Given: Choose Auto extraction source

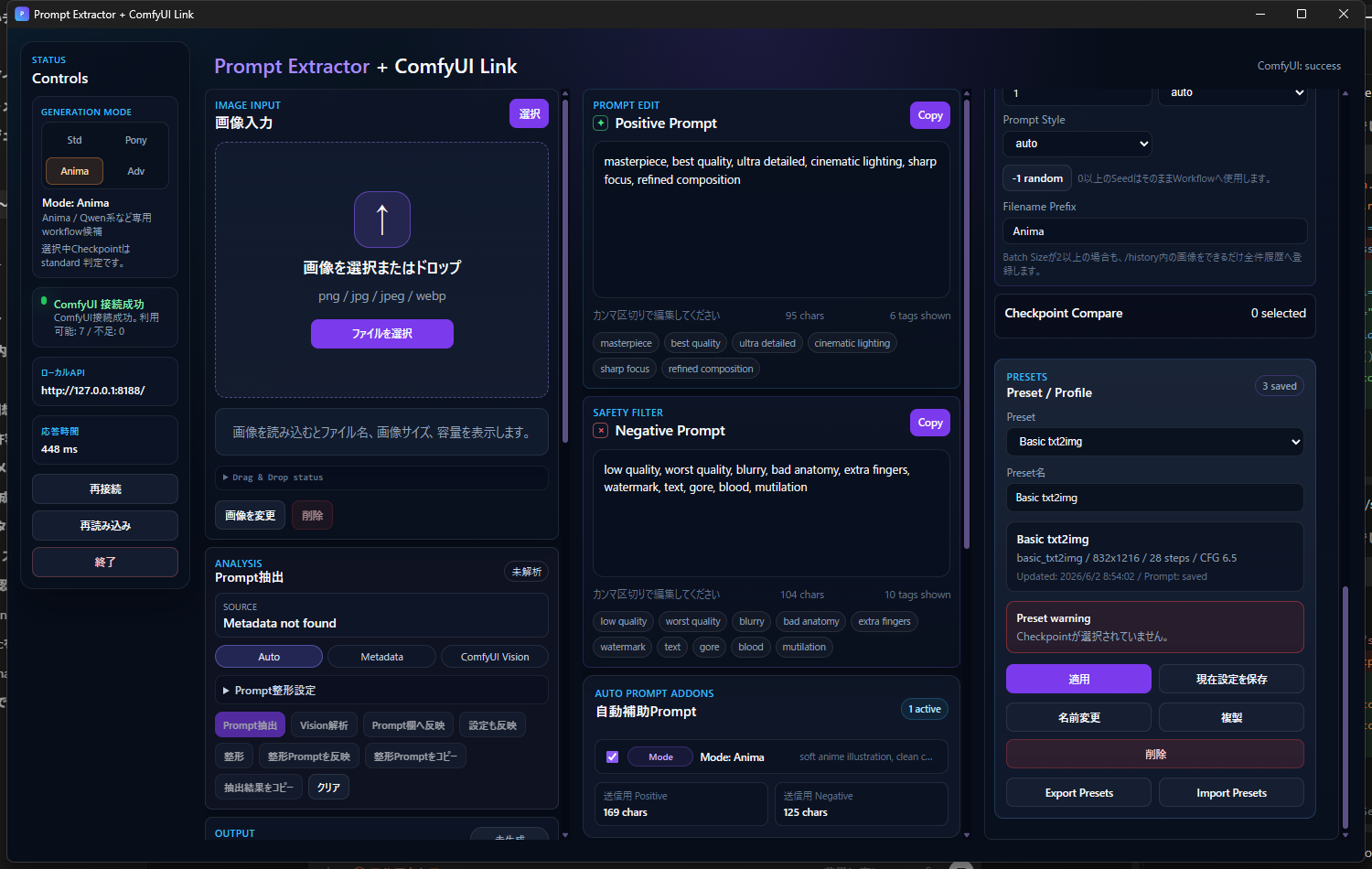Looking at the screenshot, I should (269, 657).
